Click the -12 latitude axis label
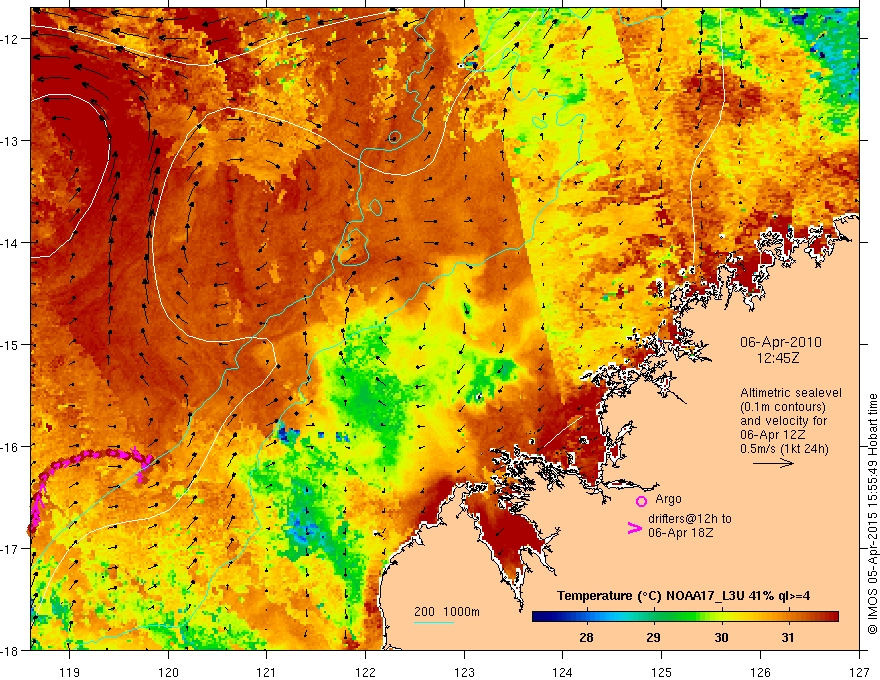Viewport: 880px width, 680px height. point(10,39)
